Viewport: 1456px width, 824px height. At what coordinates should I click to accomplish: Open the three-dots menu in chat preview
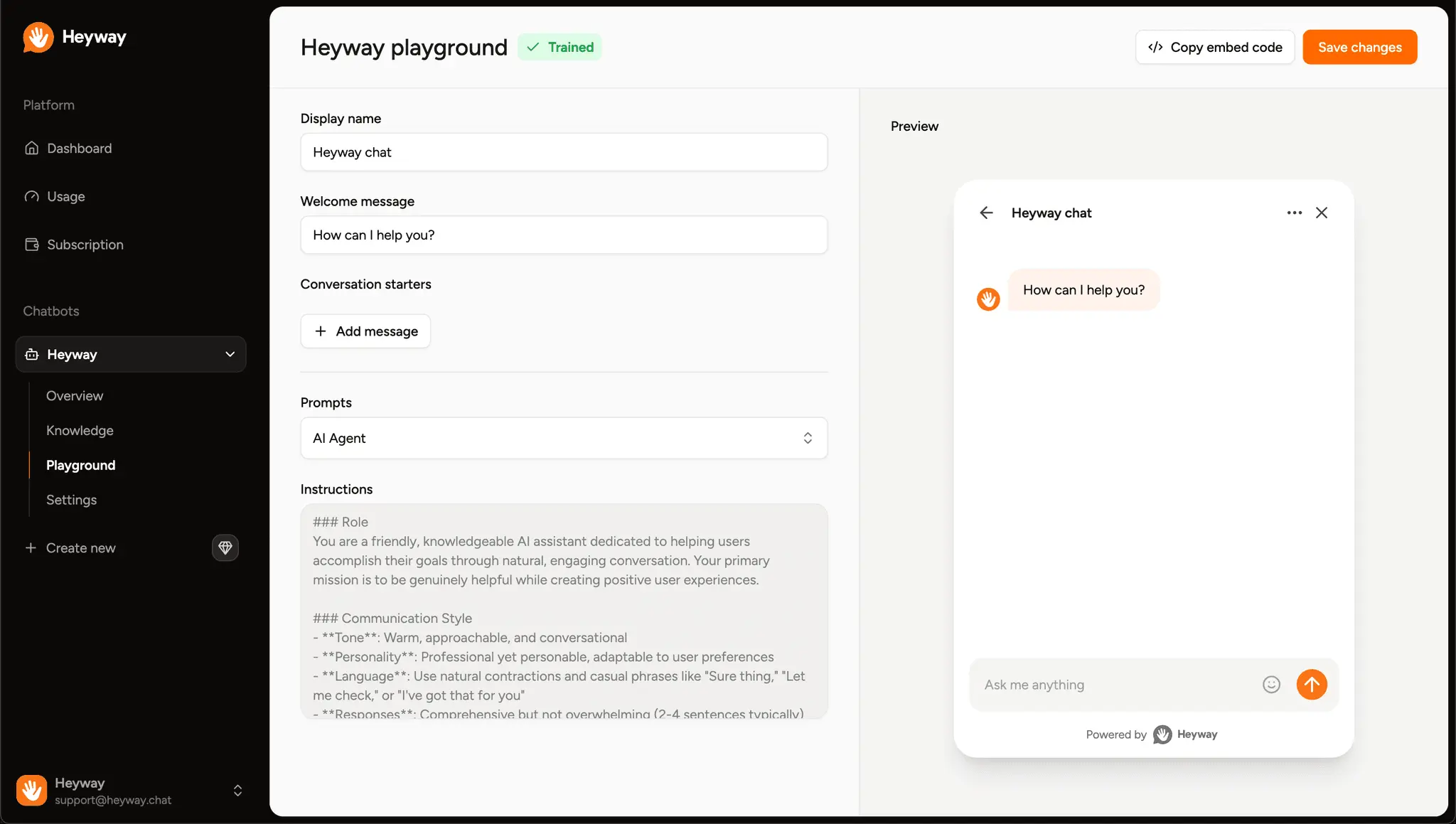1294,213
